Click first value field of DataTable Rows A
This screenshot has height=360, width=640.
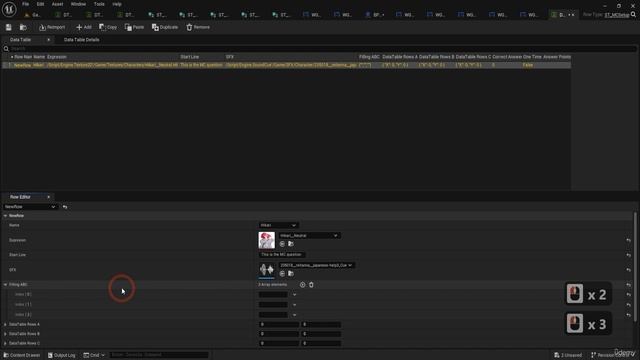point(279,324)
